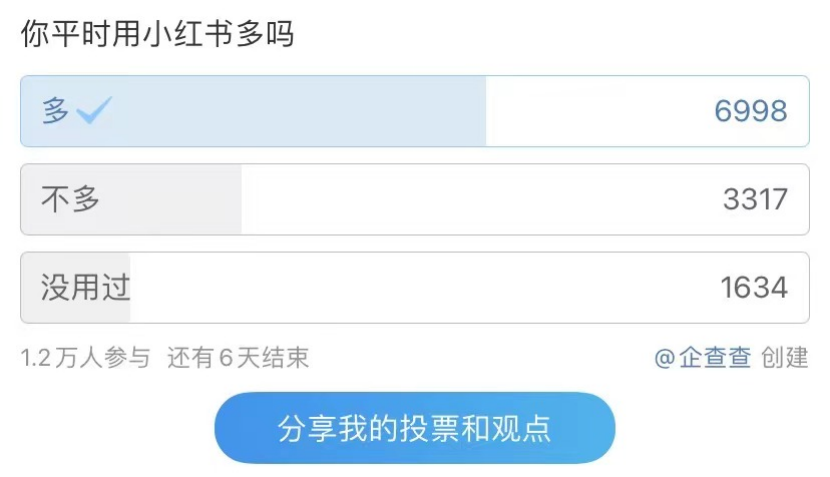Click the white unfilled area of 没用过 row
The image size is (830, 477).
(420, 288)
